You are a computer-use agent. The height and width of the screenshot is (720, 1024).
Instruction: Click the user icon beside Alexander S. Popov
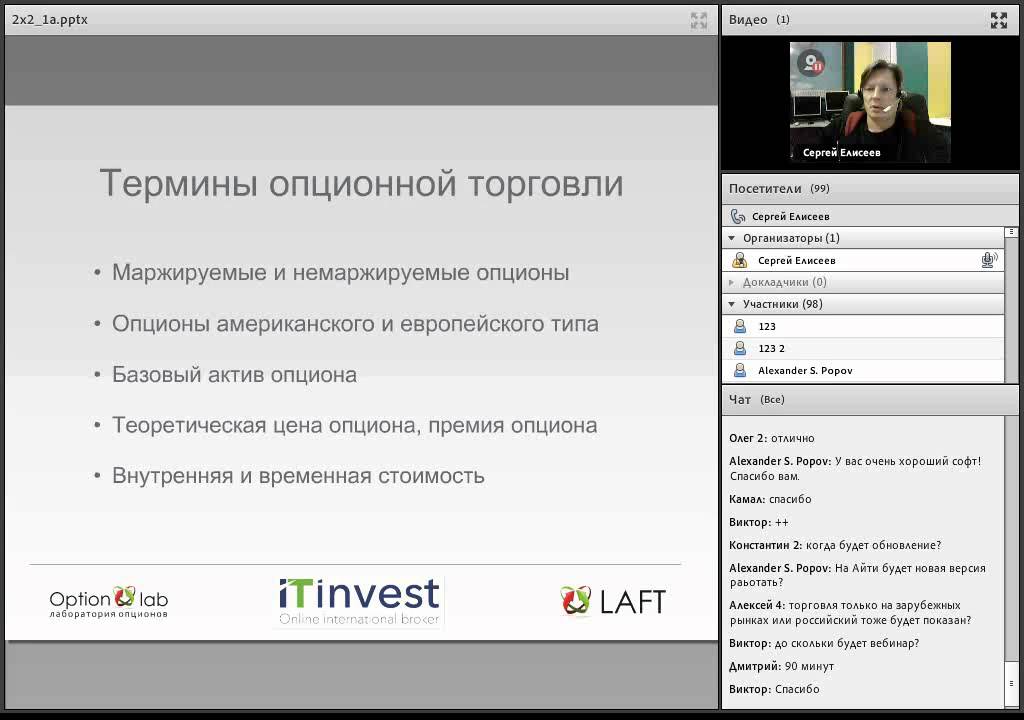[x=740, y=370]
